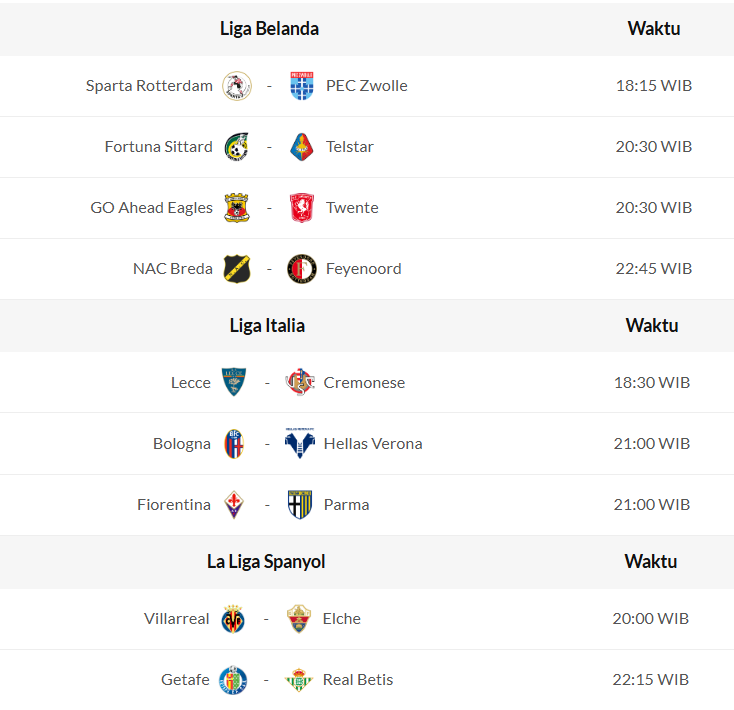The image size is (734, 710).
Task: Click the PEC Zwolle club crest
Action: (x=301, y=86)
